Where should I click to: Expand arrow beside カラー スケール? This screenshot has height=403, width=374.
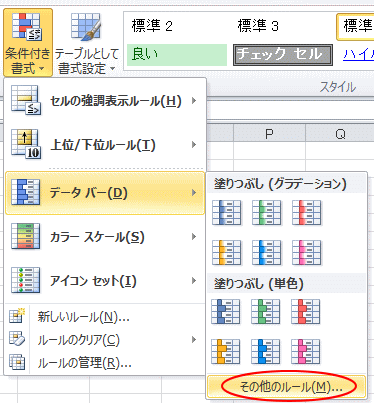coord(194,237)
